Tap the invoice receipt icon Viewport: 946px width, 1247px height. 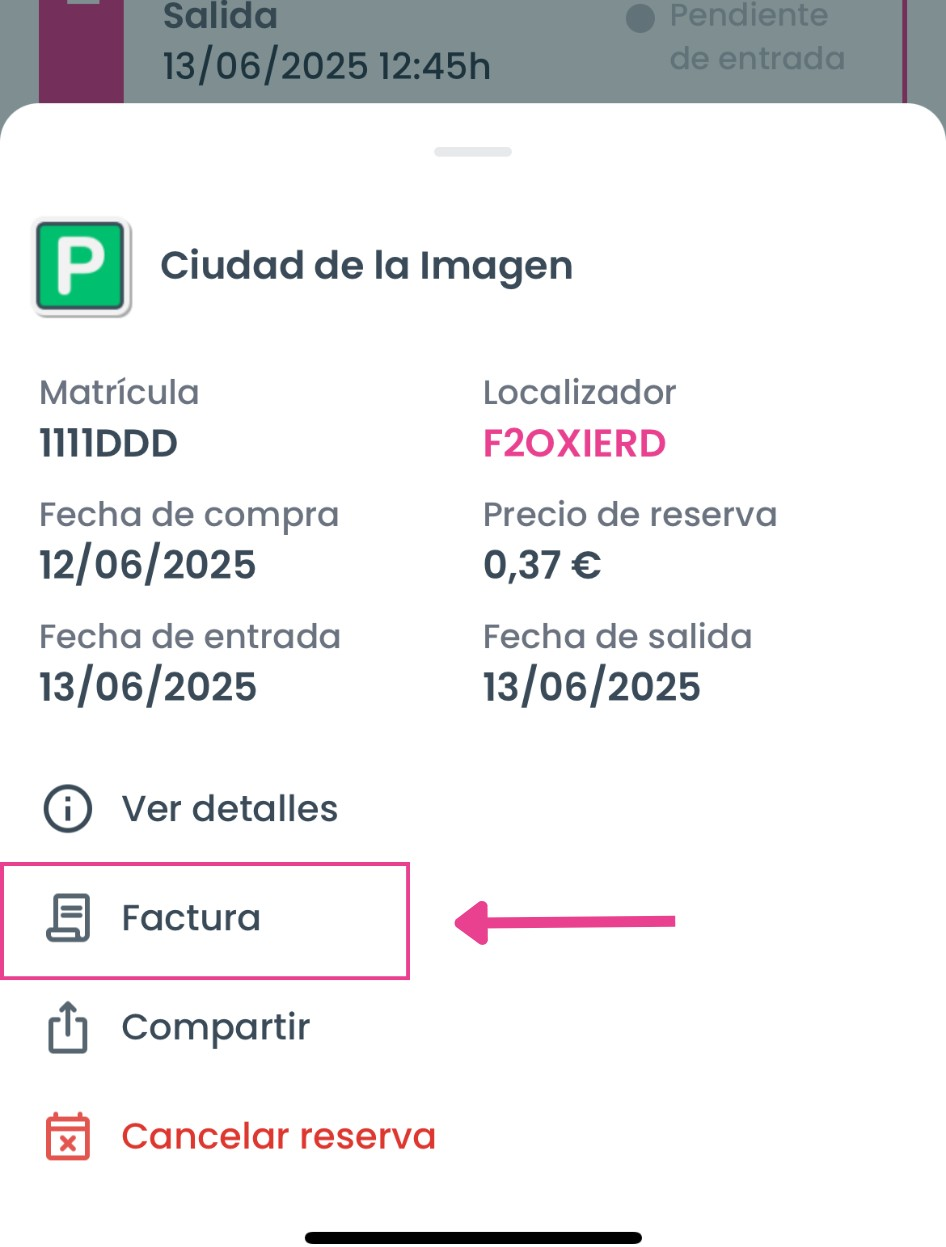68,918
